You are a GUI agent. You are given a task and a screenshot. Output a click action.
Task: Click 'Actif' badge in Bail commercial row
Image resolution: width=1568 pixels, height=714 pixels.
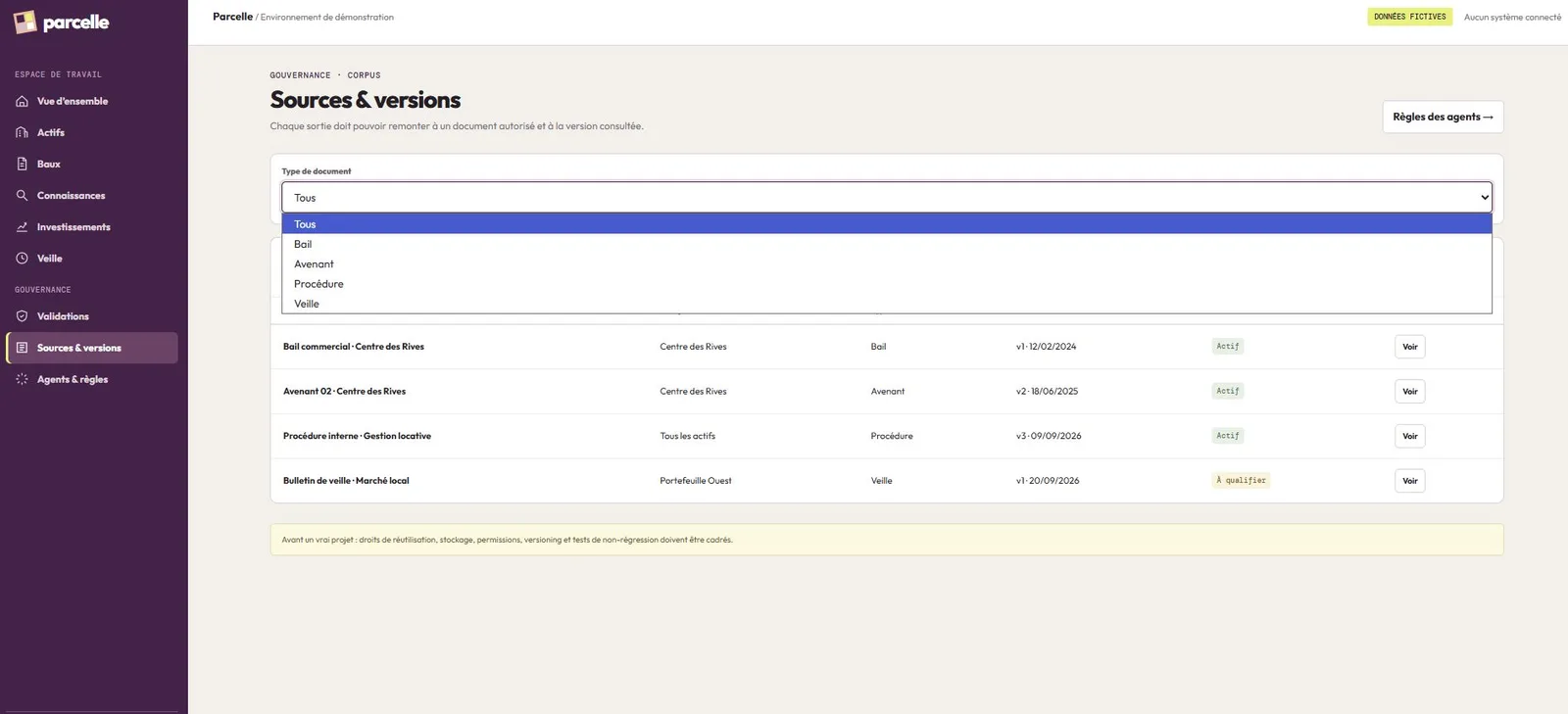point(1228,347)
